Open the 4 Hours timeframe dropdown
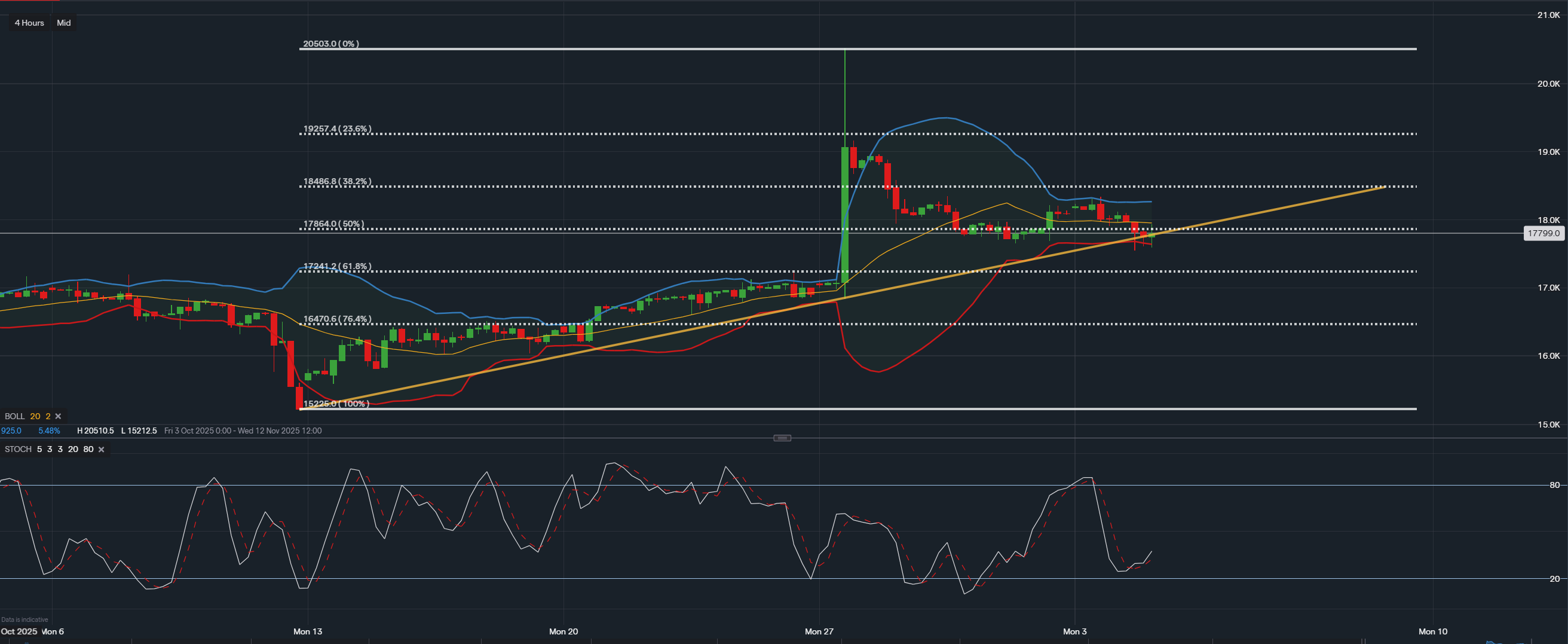Image resolution: width=1568 pixels, height=644 pixels. (29, 23)
